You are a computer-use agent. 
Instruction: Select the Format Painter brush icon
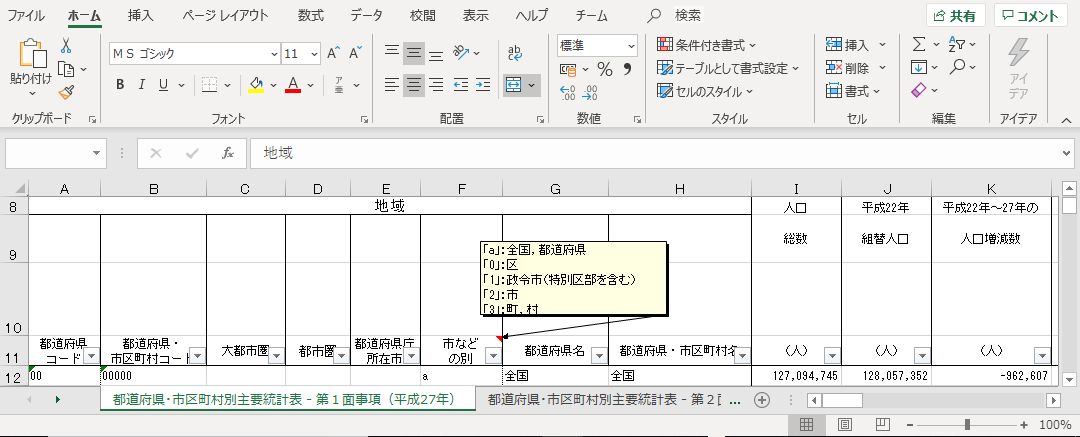(x=66, y=92)
